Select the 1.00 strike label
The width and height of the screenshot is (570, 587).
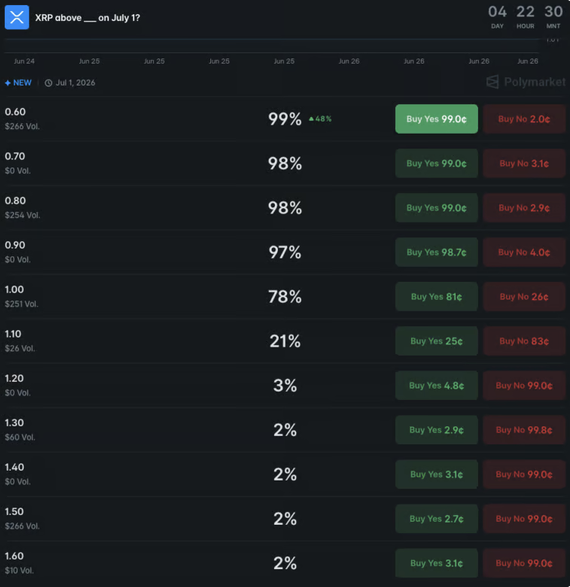(14, 289)
